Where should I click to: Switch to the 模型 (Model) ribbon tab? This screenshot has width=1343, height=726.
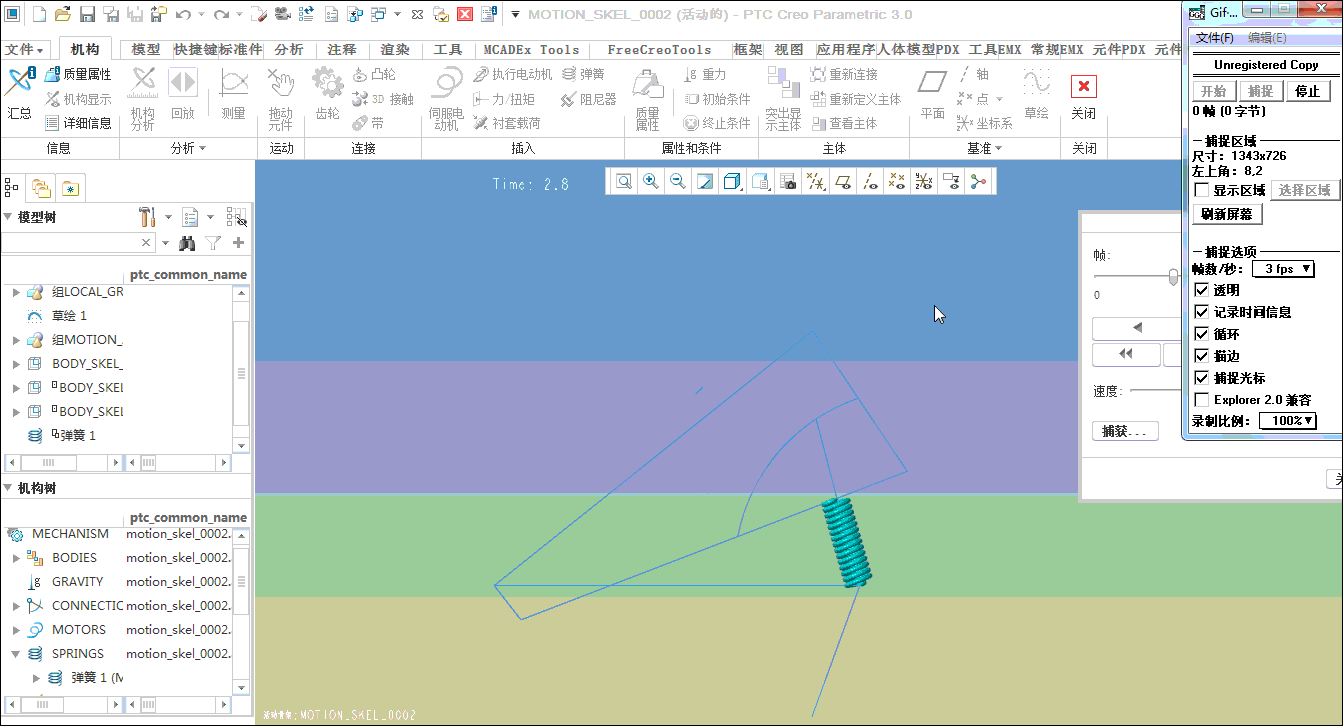click(146, 50)
